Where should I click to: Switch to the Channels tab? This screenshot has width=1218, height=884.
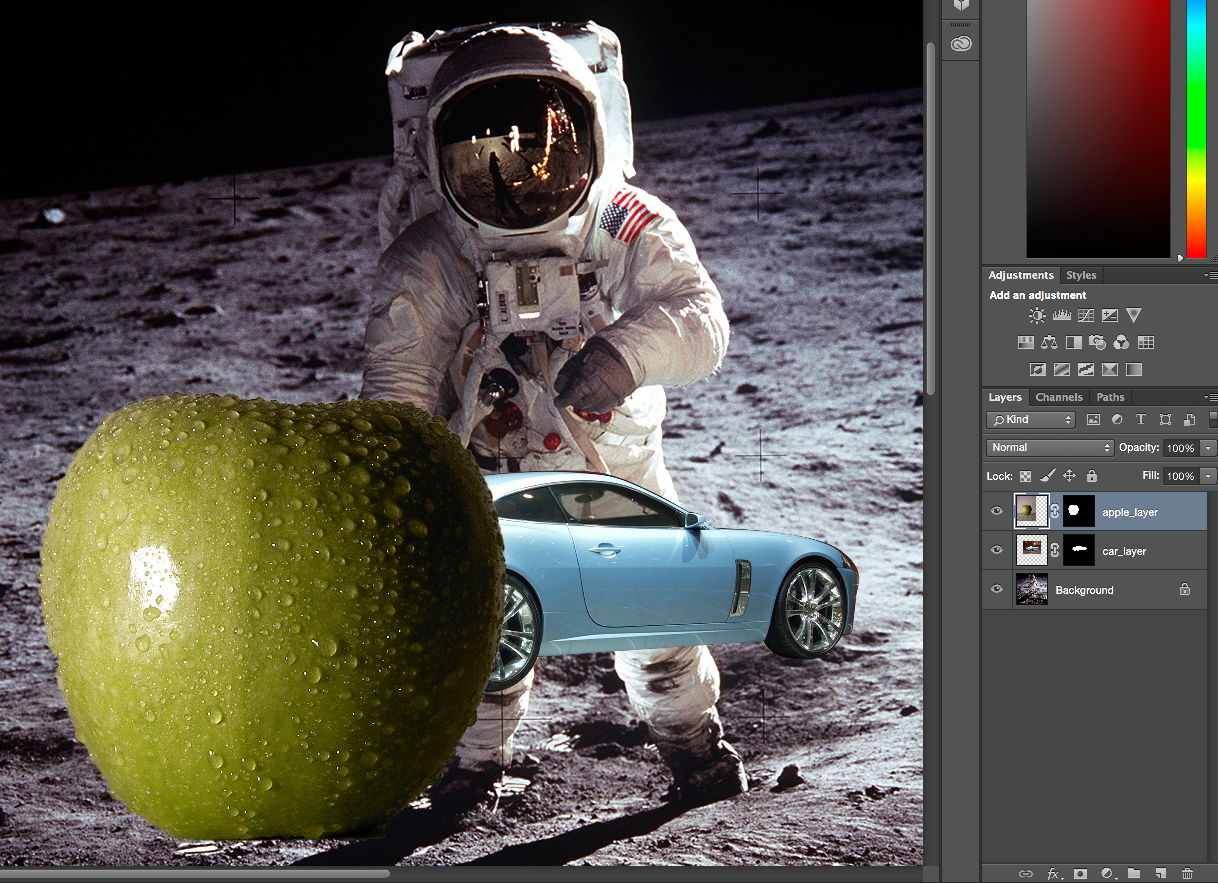click(x=1058, y=397)
